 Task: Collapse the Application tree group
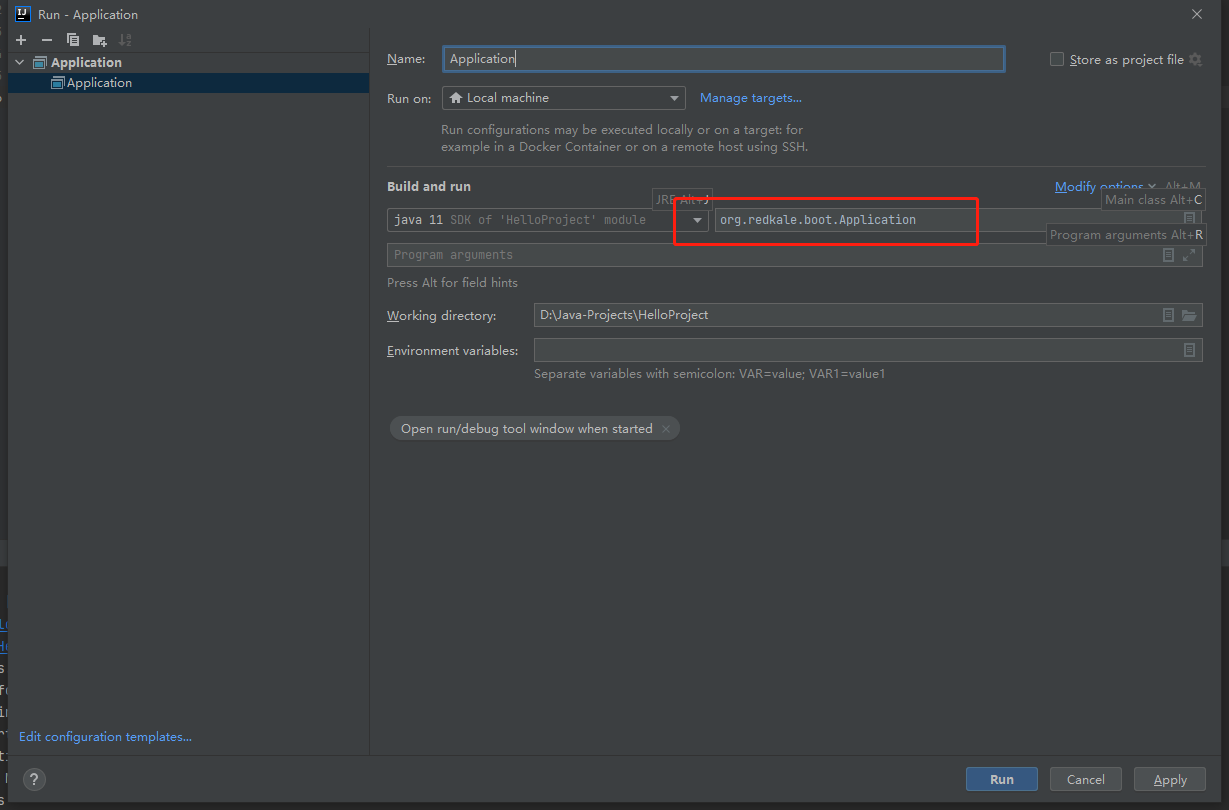tap(19, 62)
